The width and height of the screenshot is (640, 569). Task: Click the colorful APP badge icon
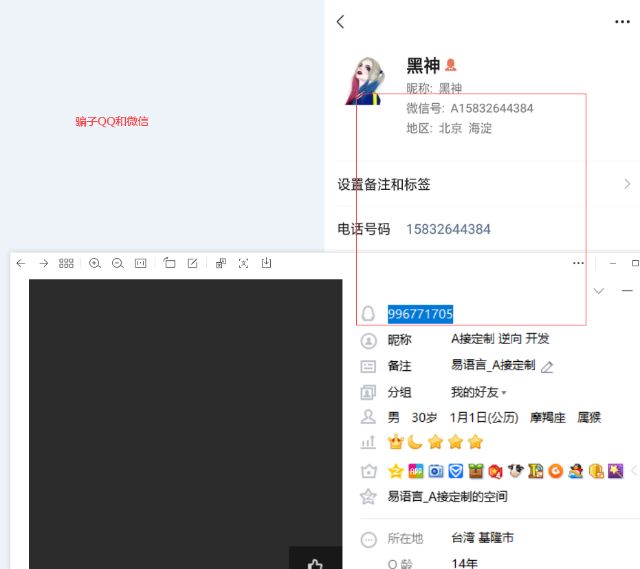(416, 471)
